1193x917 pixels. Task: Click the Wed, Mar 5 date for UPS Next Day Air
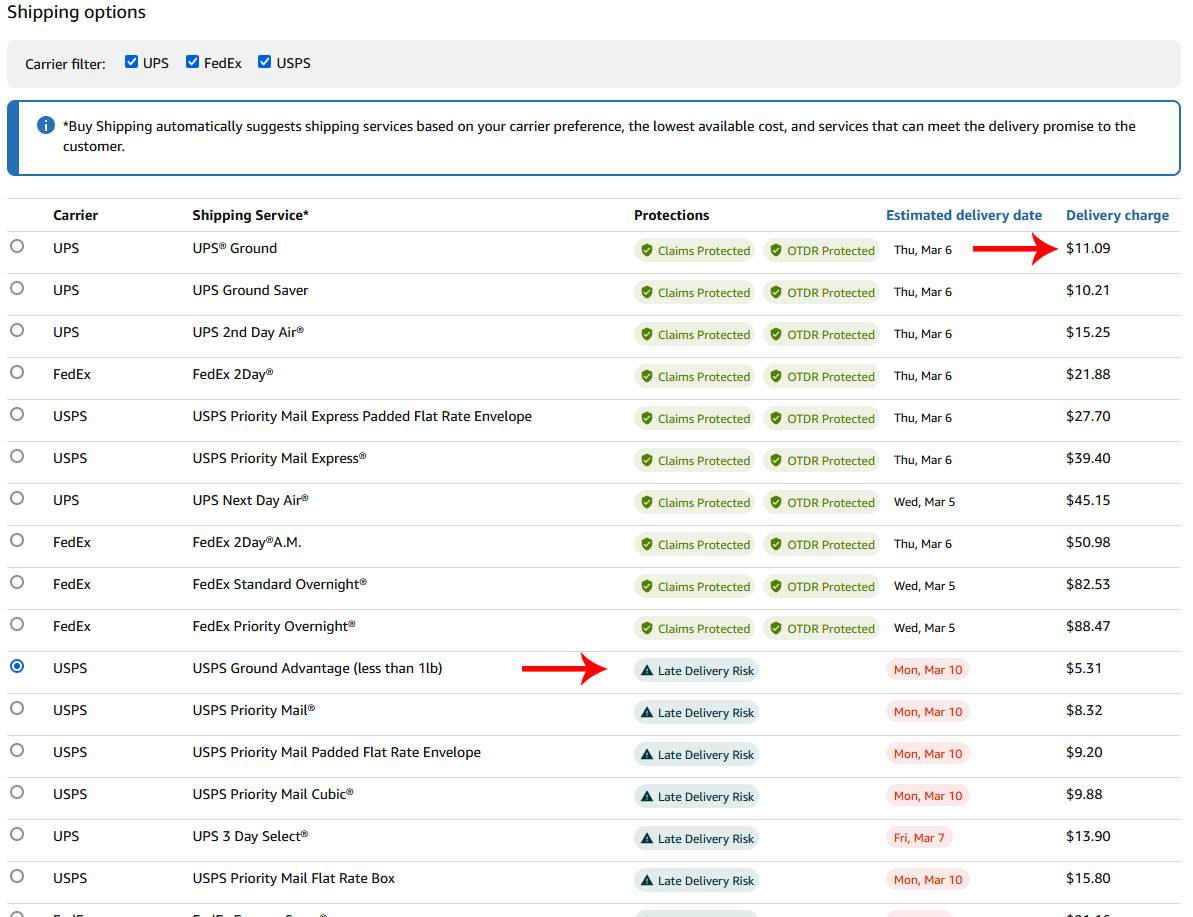924,502
